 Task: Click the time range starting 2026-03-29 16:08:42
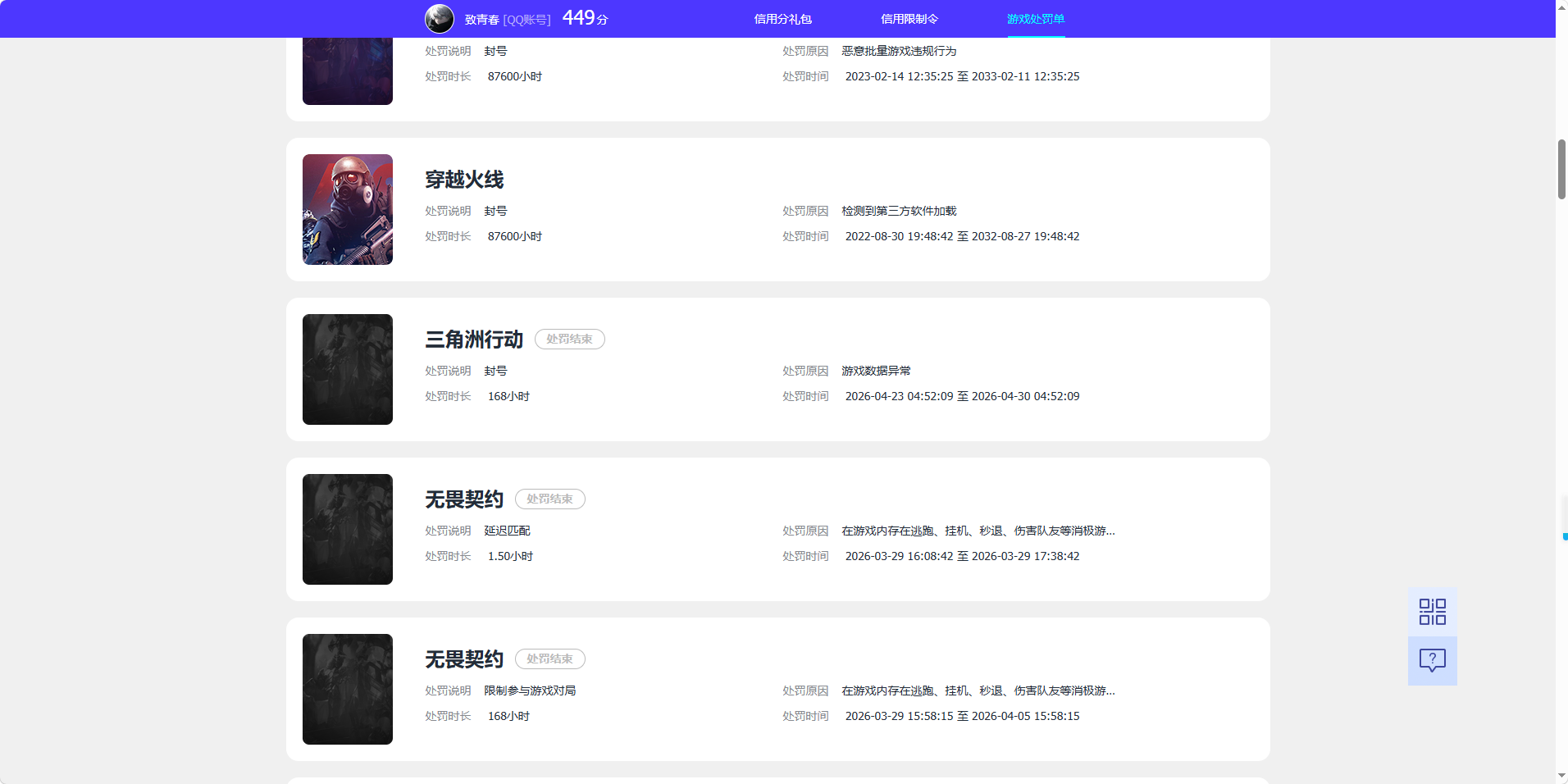point(962,556)
